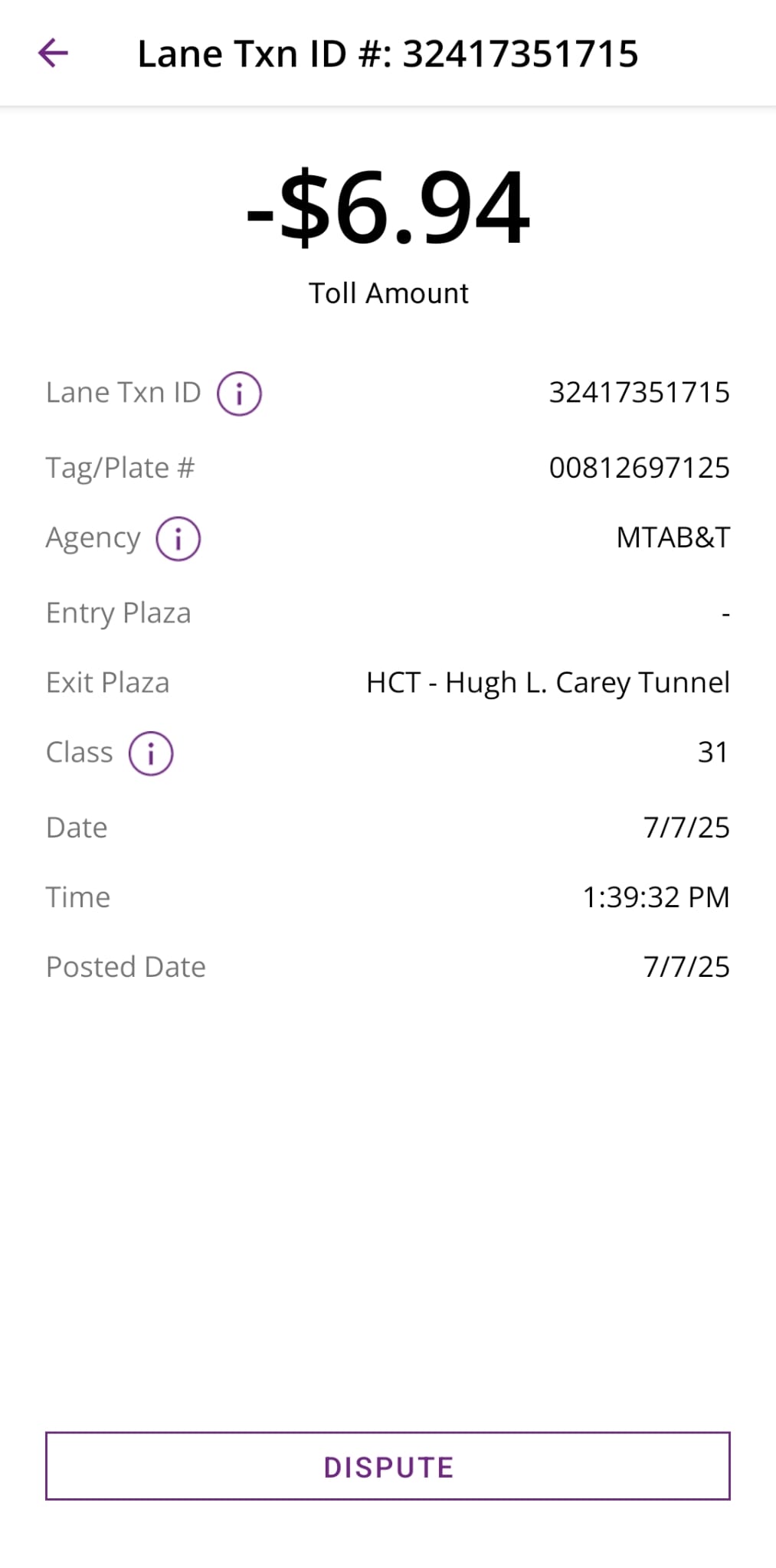
Task: Tap the Agency field label
Action: 93,538
